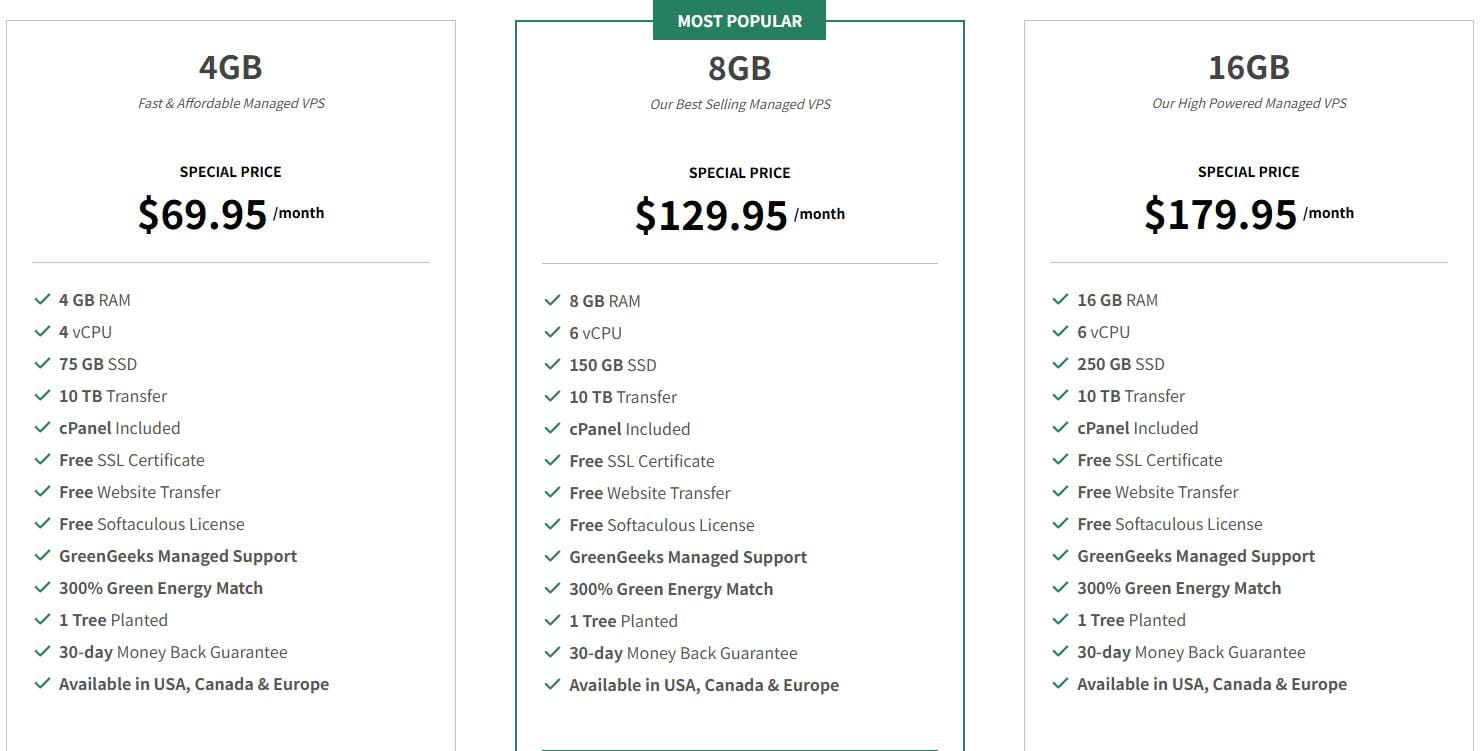Click the checkmark next to 250 GB SSD
Screen dimensions: 1482x751
pyautogui.click(x=1060, y=364)
